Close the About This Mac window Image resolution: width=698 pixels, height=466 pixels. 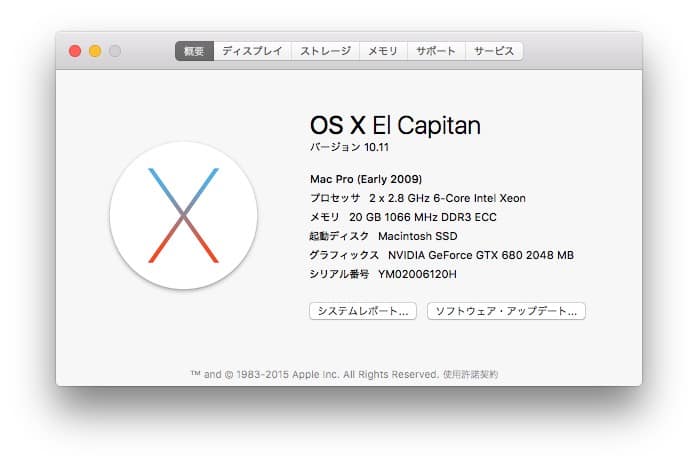[75, 51]
